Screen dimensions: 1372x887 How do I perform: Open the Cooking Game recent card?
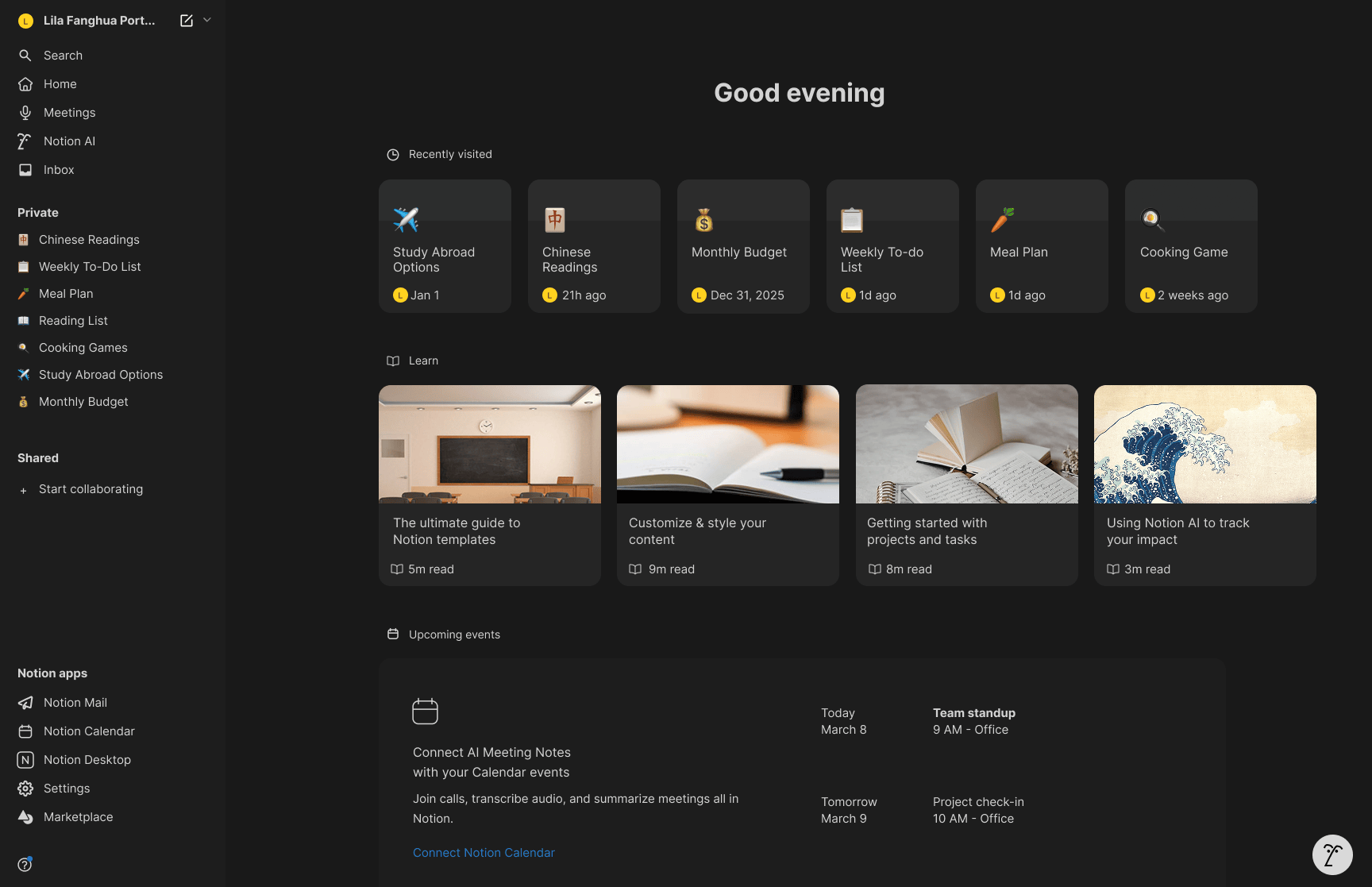(1191, 246)
